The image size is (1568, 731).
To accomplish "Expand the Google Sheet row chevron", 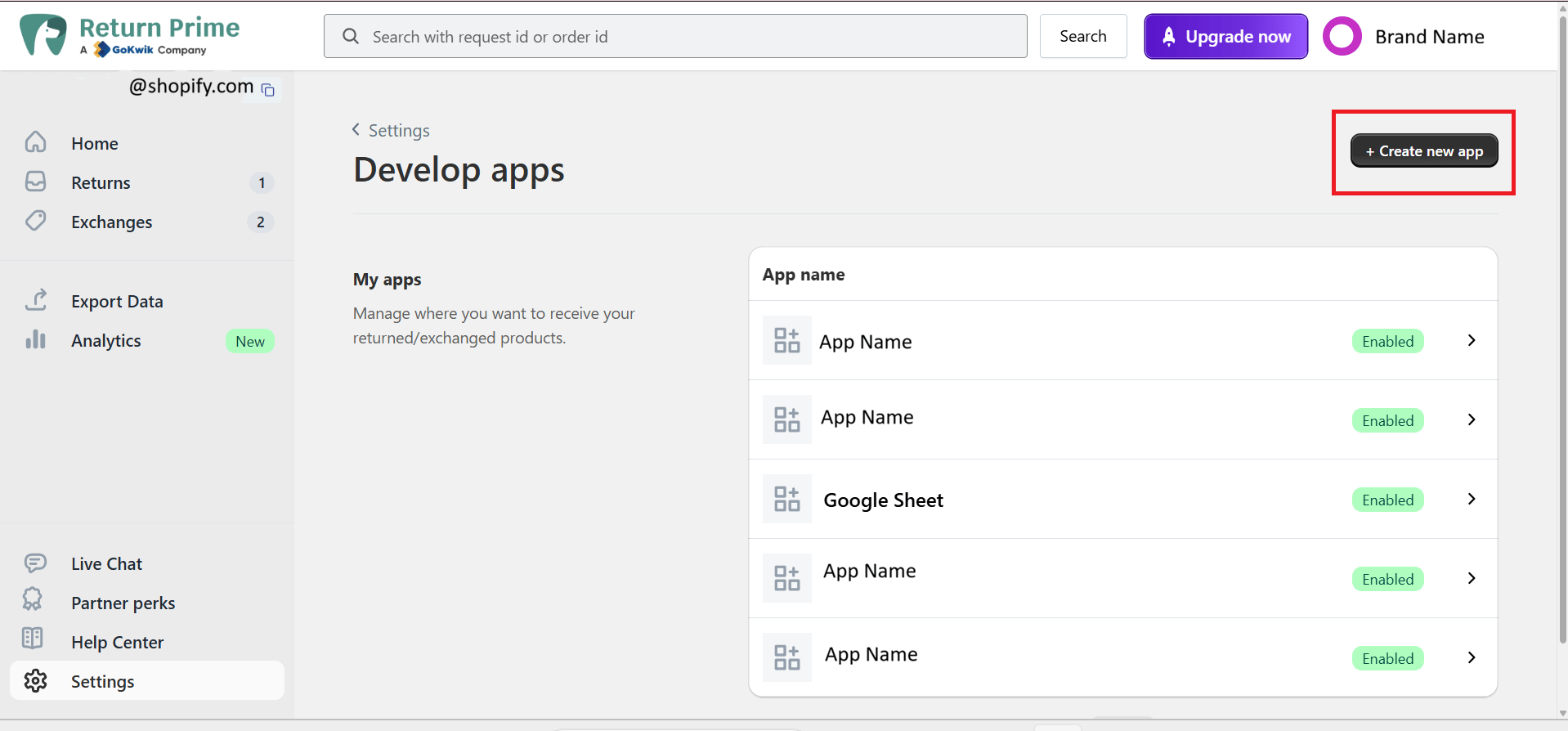I will pyautogui.click(x=1472, y=499).
